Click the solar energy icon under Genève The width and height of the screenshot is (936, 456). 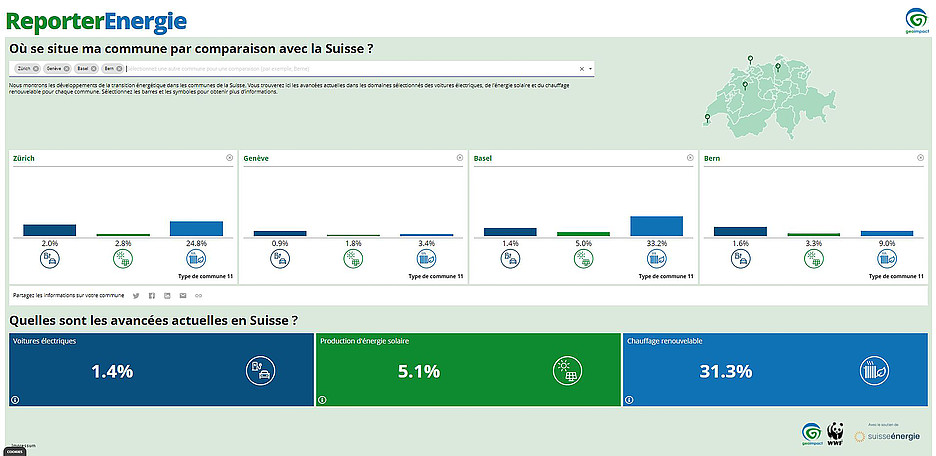coord(354,260)
